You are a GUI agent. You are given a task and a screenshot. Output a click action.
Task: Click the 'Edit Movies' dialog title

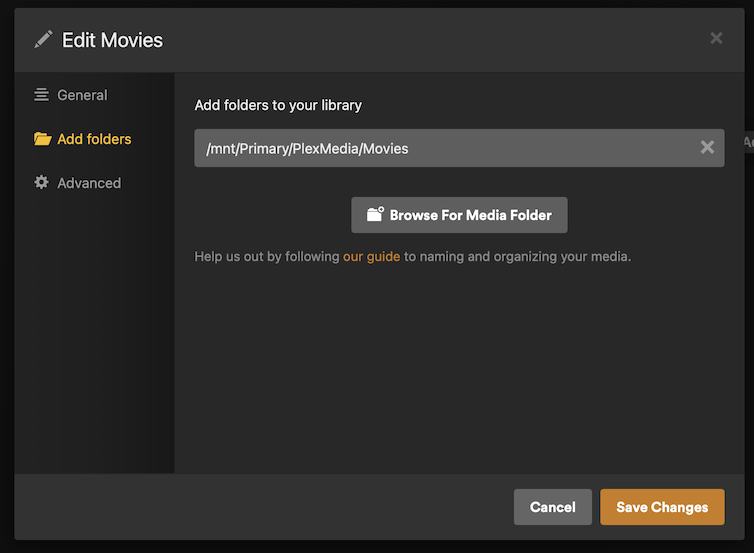click(x=113, y=40)
